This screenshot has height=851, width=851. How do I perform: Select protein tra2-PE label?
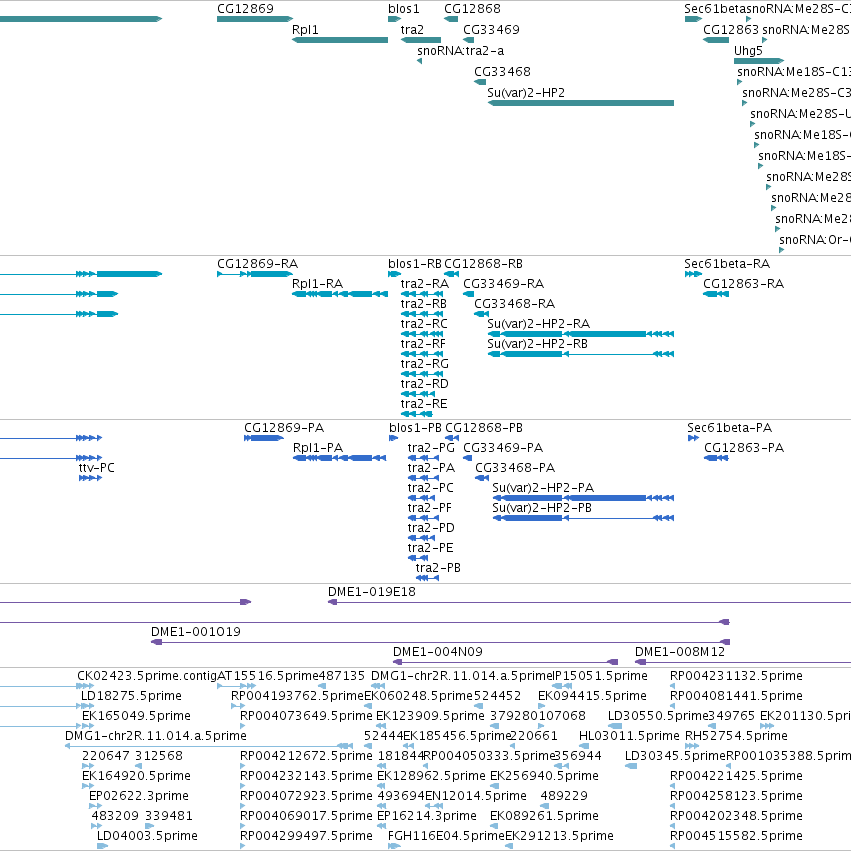coord(430,548)
